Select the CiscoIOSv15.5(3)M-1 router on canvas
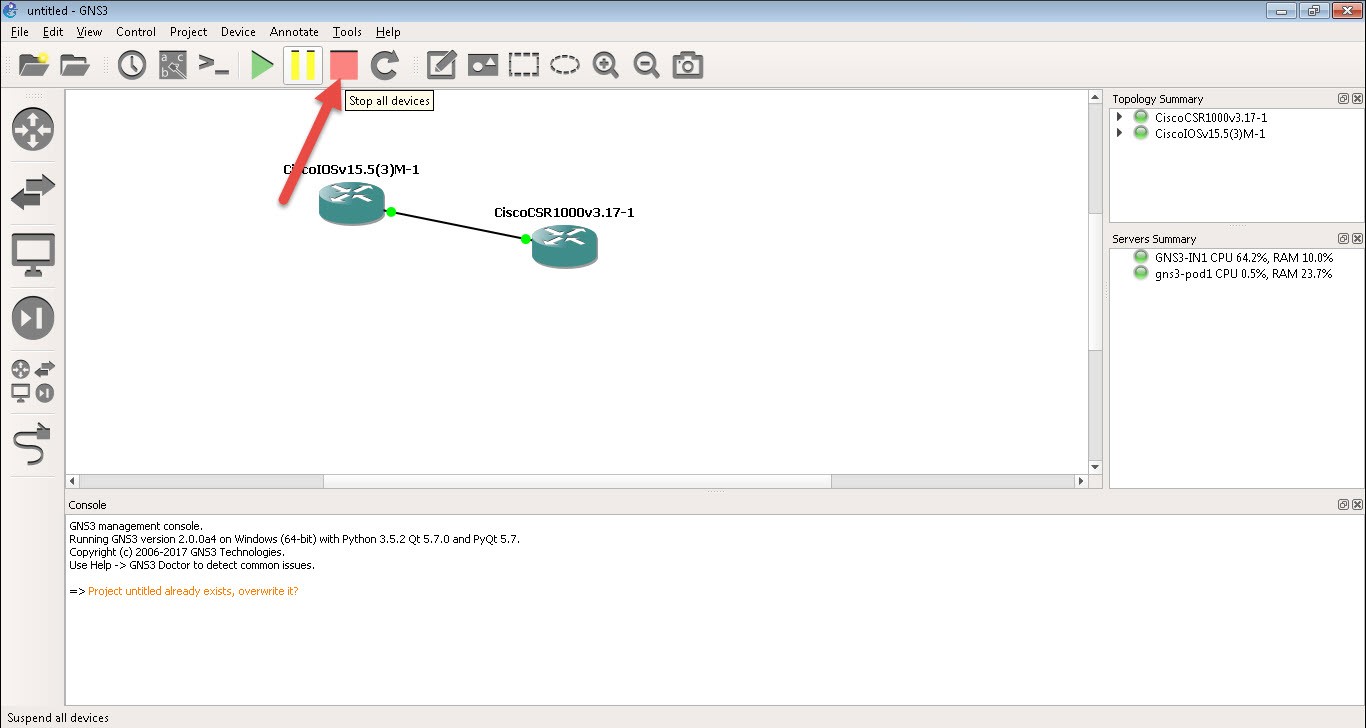The image size is (1366, 728). pyautogui.click(x=352, y=203)
